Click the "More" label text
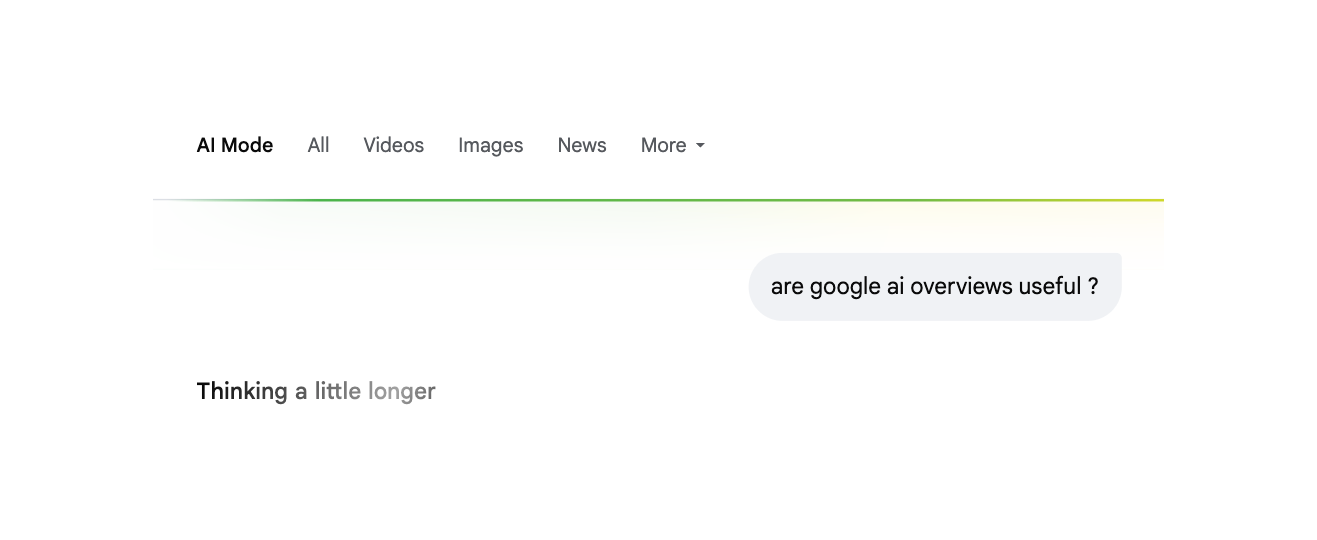1317x540 pixels. (x=663, y=146)
